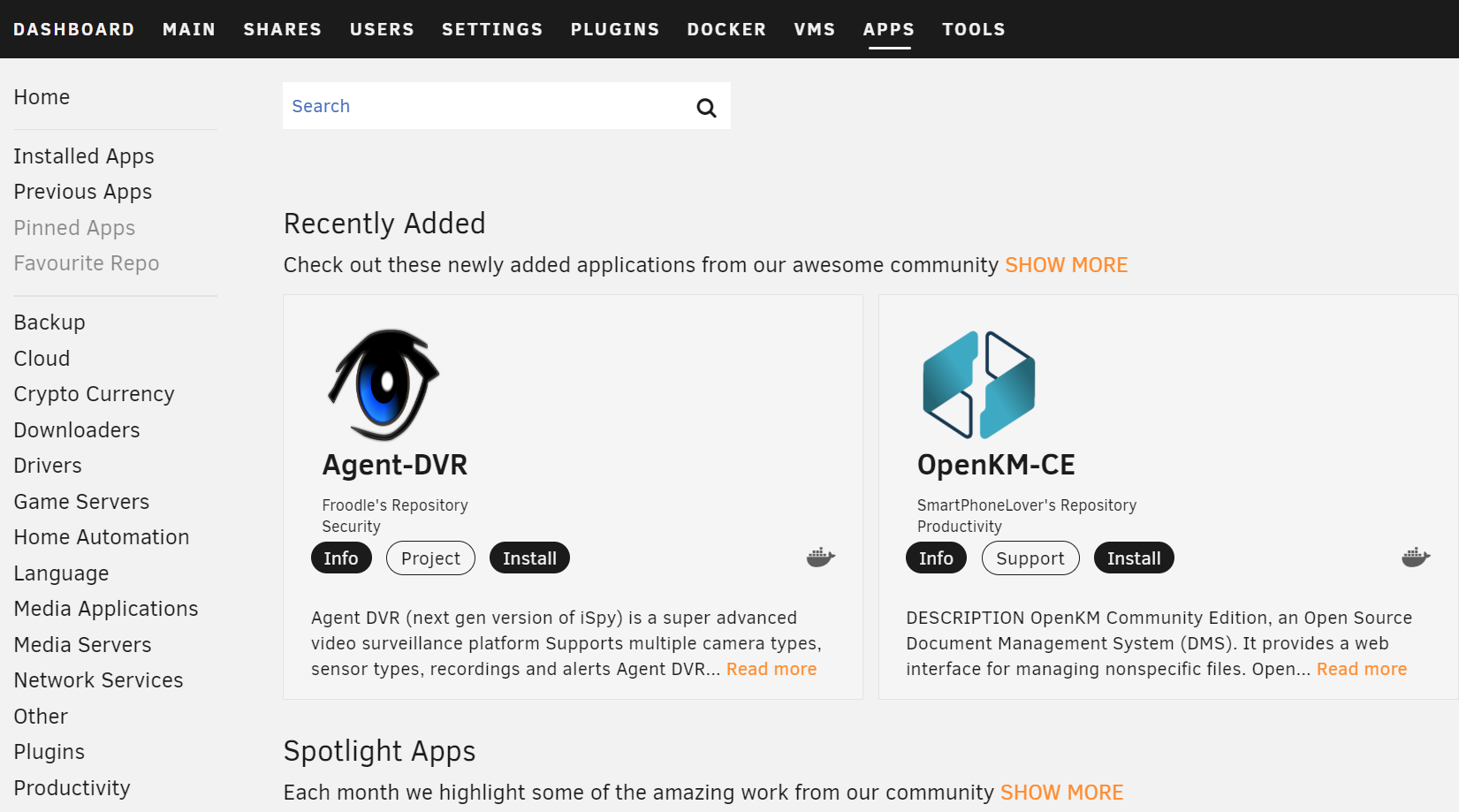Click SHOW MORE under Spotlight Apps

pyautogui.click(x=1062, y=793)
